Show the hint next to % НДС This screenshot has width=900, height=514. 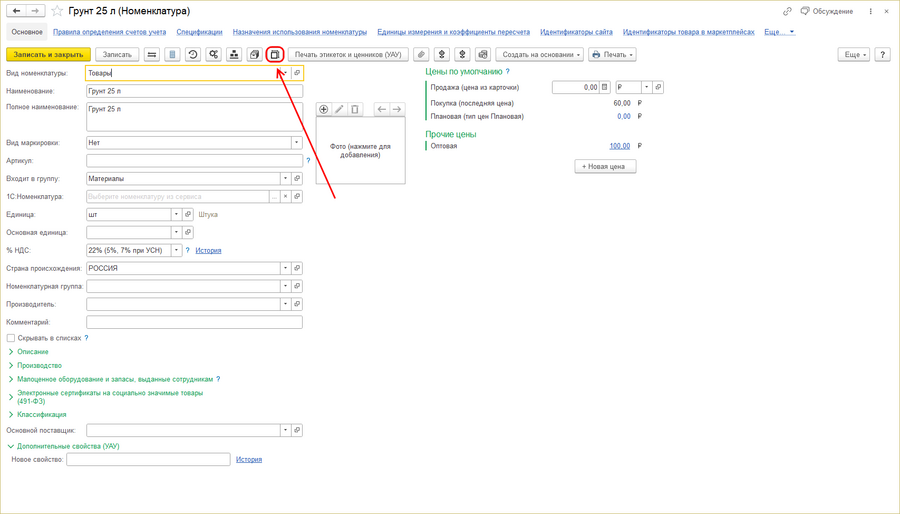pyautogui.click(x=188, y=250)
